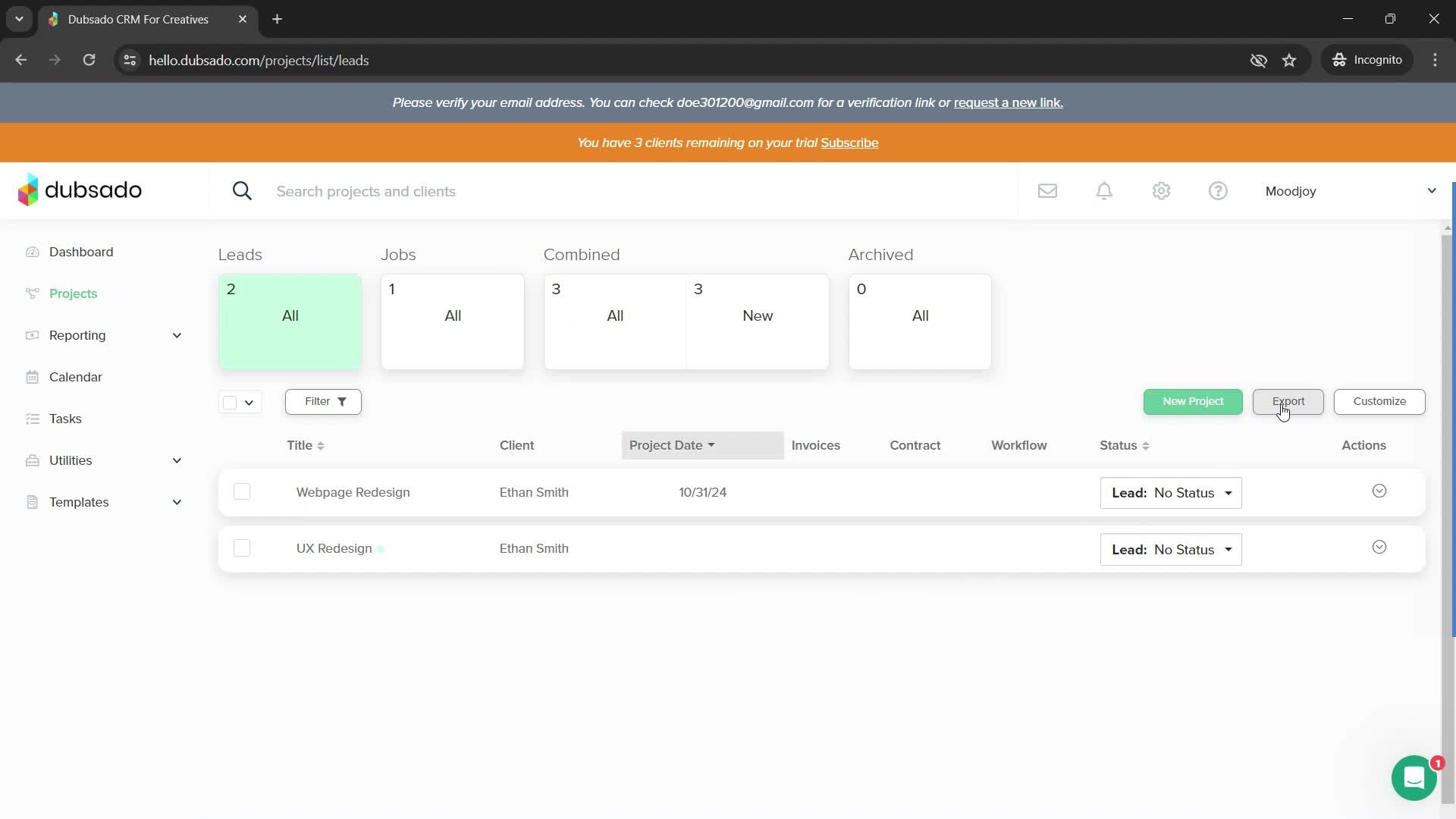Viewport: 1456px width, 819px height.
Task: Sort by Title column
Action: click(x=305, y=445)
